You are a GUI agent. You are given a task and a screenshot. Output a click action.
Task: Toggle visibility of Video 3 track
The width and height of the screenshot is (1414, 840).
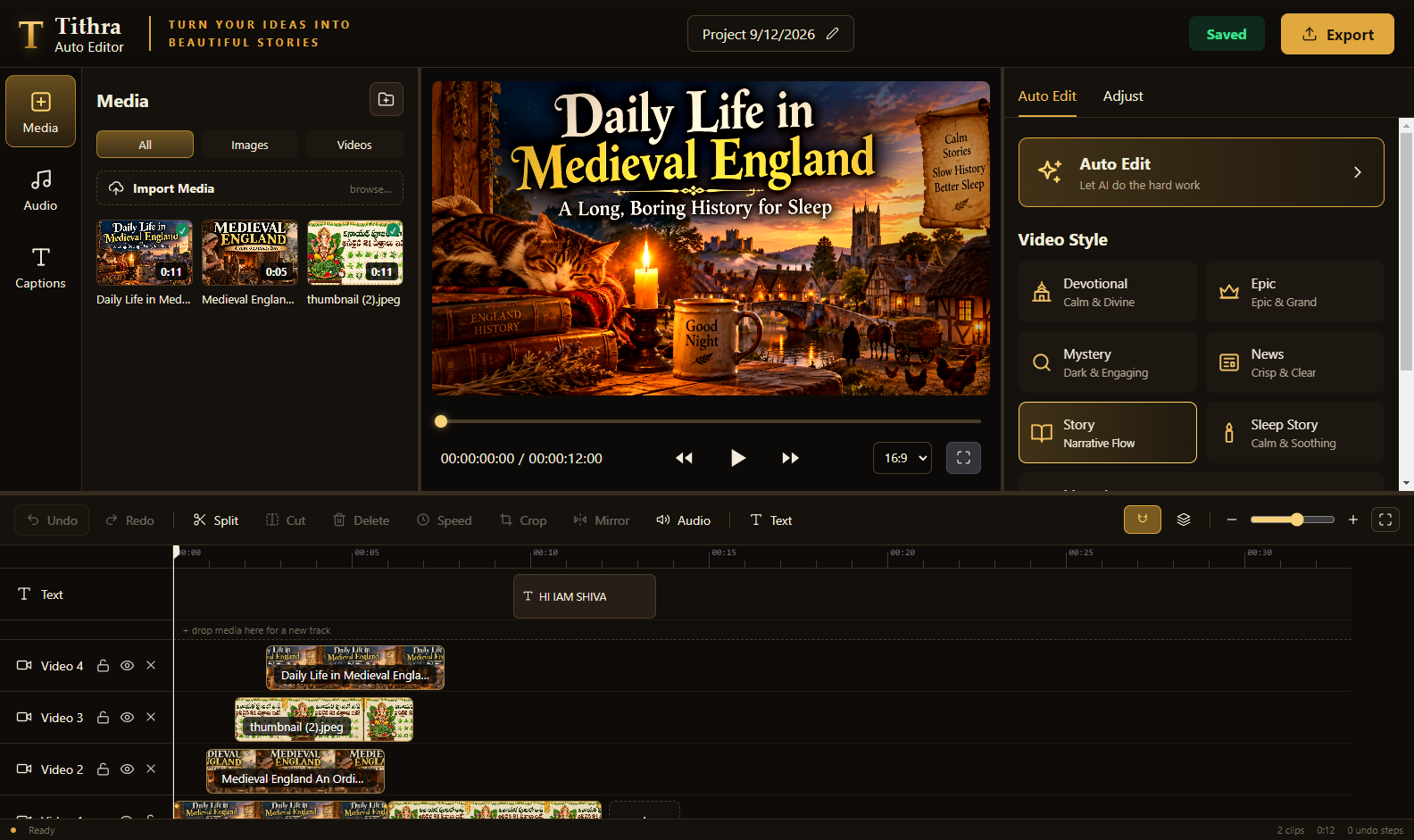point(128,718)
